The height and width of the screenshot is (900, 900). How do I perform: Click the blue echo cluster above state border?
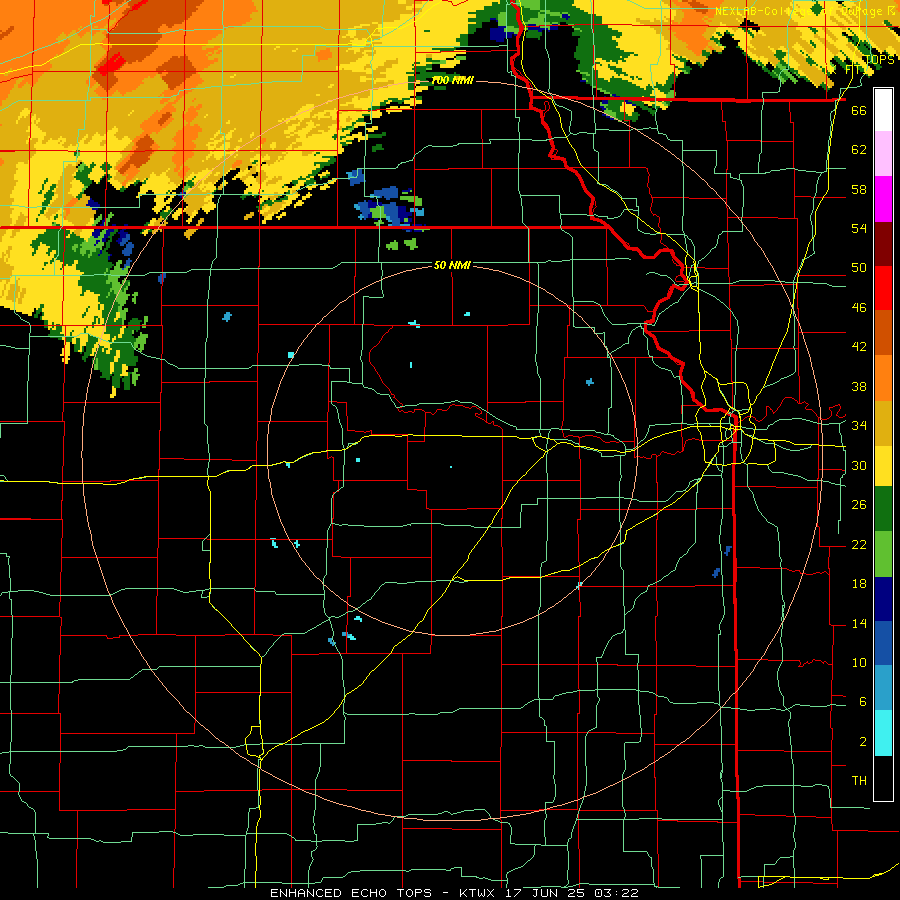[x=389, y=207]
